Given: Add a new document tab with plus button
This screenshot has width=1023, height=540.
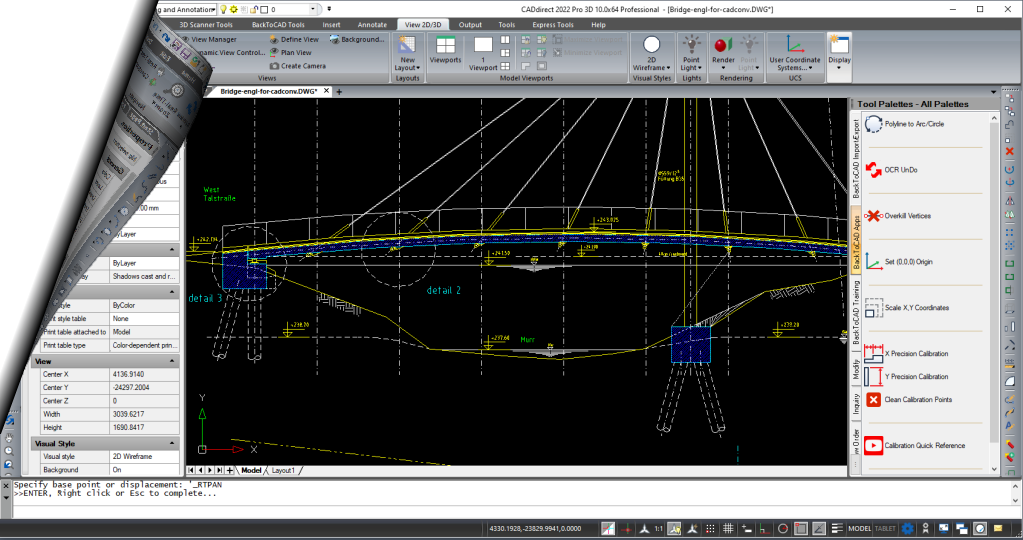Looking at the screenshot, I should point(339,92).
